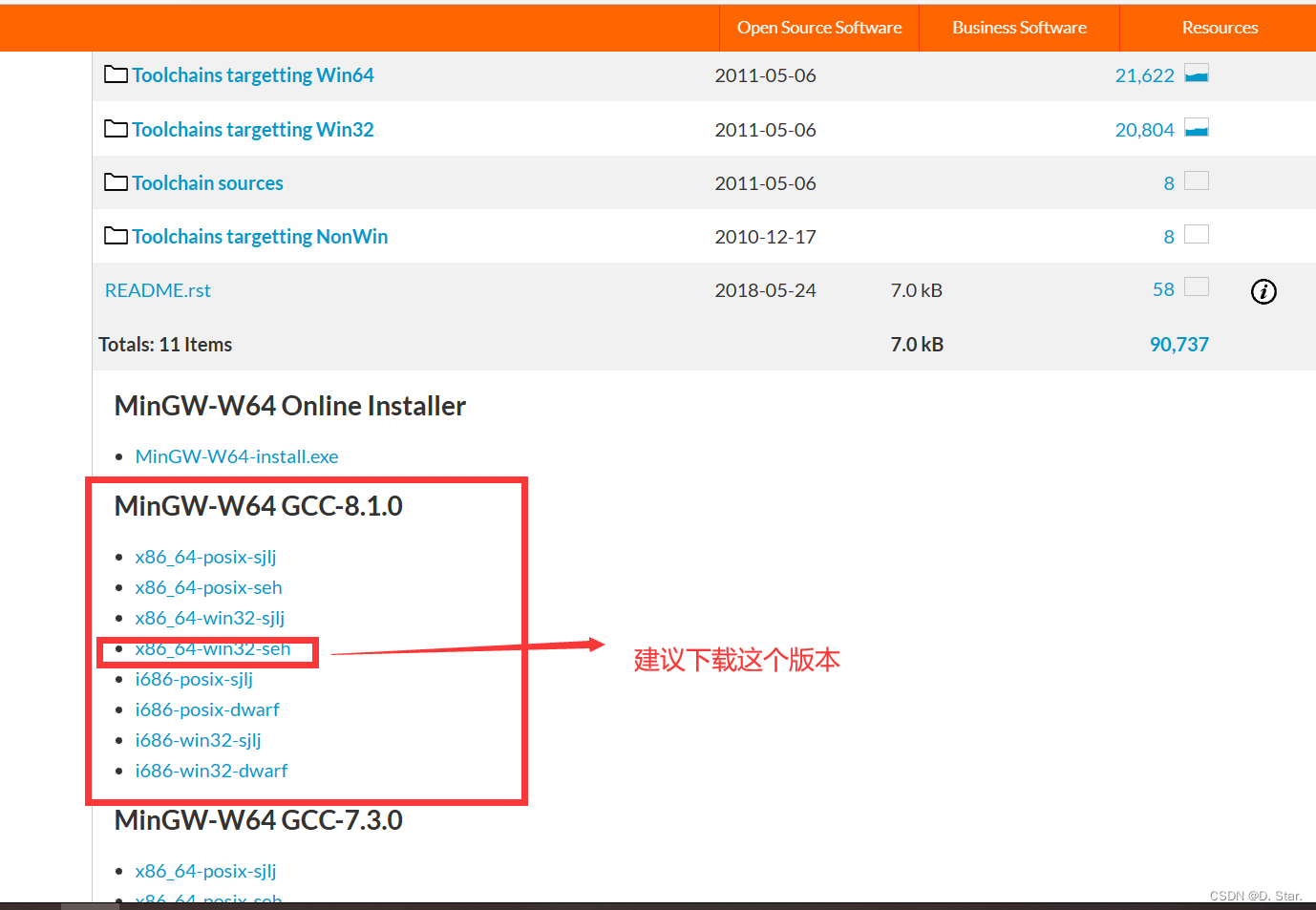Click stats chart icon for README.rst row

[1197, 286]
